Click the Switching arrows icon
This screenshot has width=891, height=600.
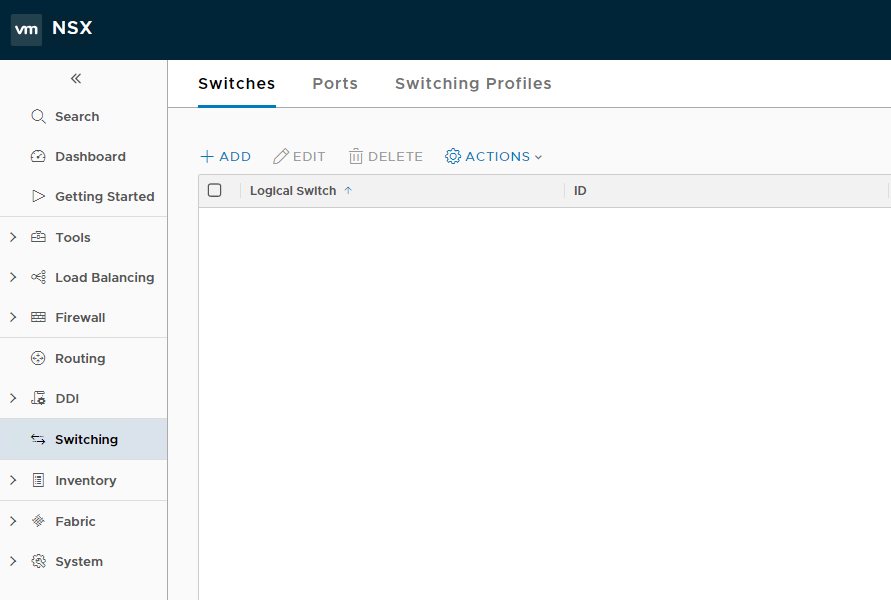38,439
